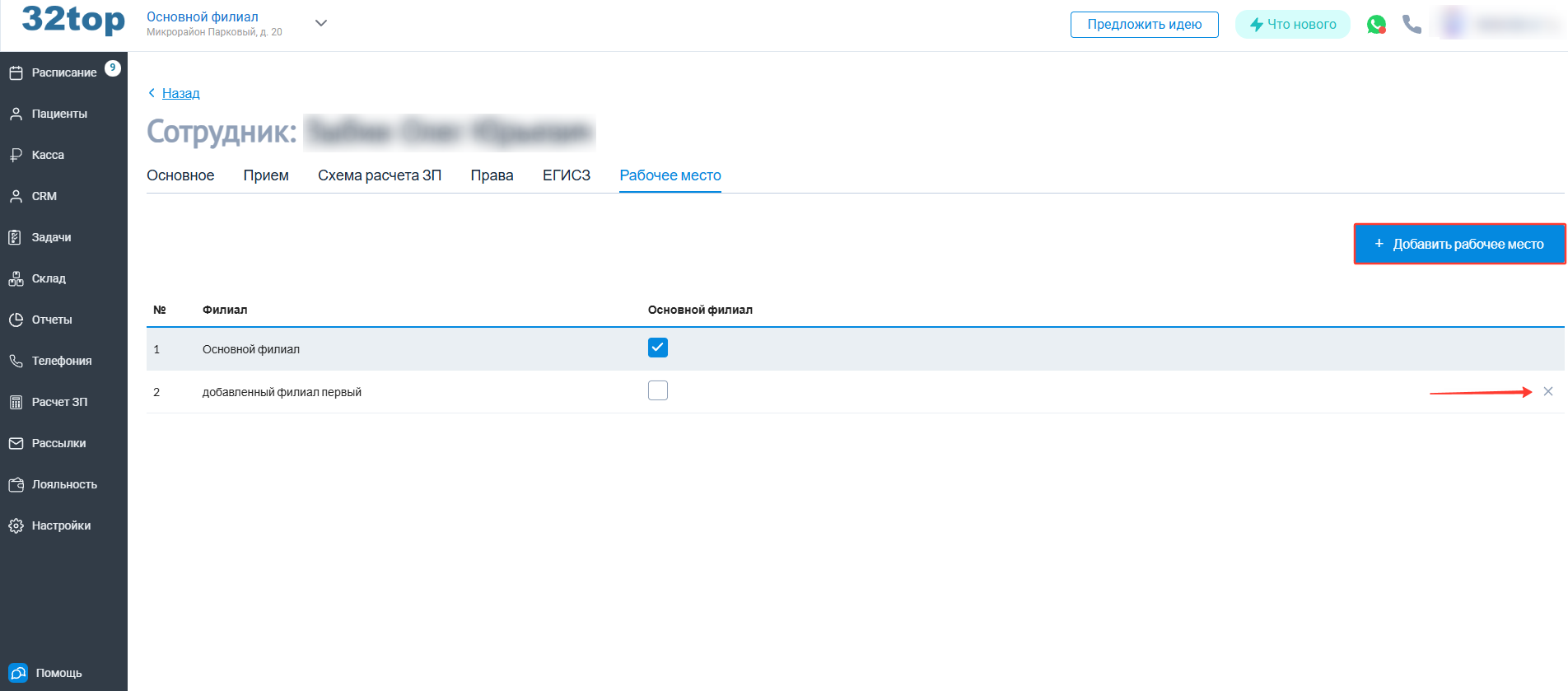Open Расписание calendar icon in sidebar

pos(16,72)
